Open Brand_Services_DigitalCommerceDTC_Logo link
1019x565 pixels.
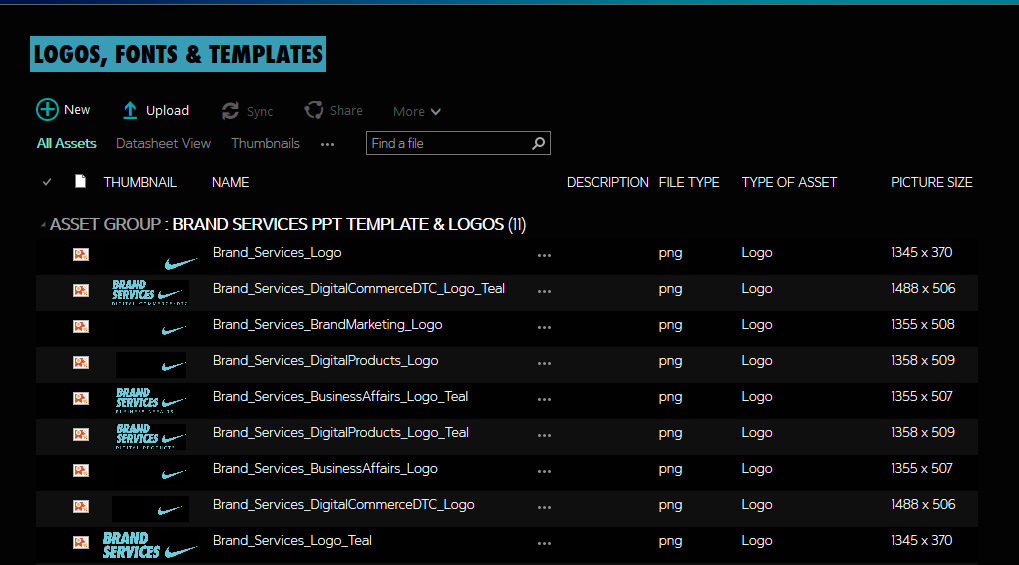(344, 504)
